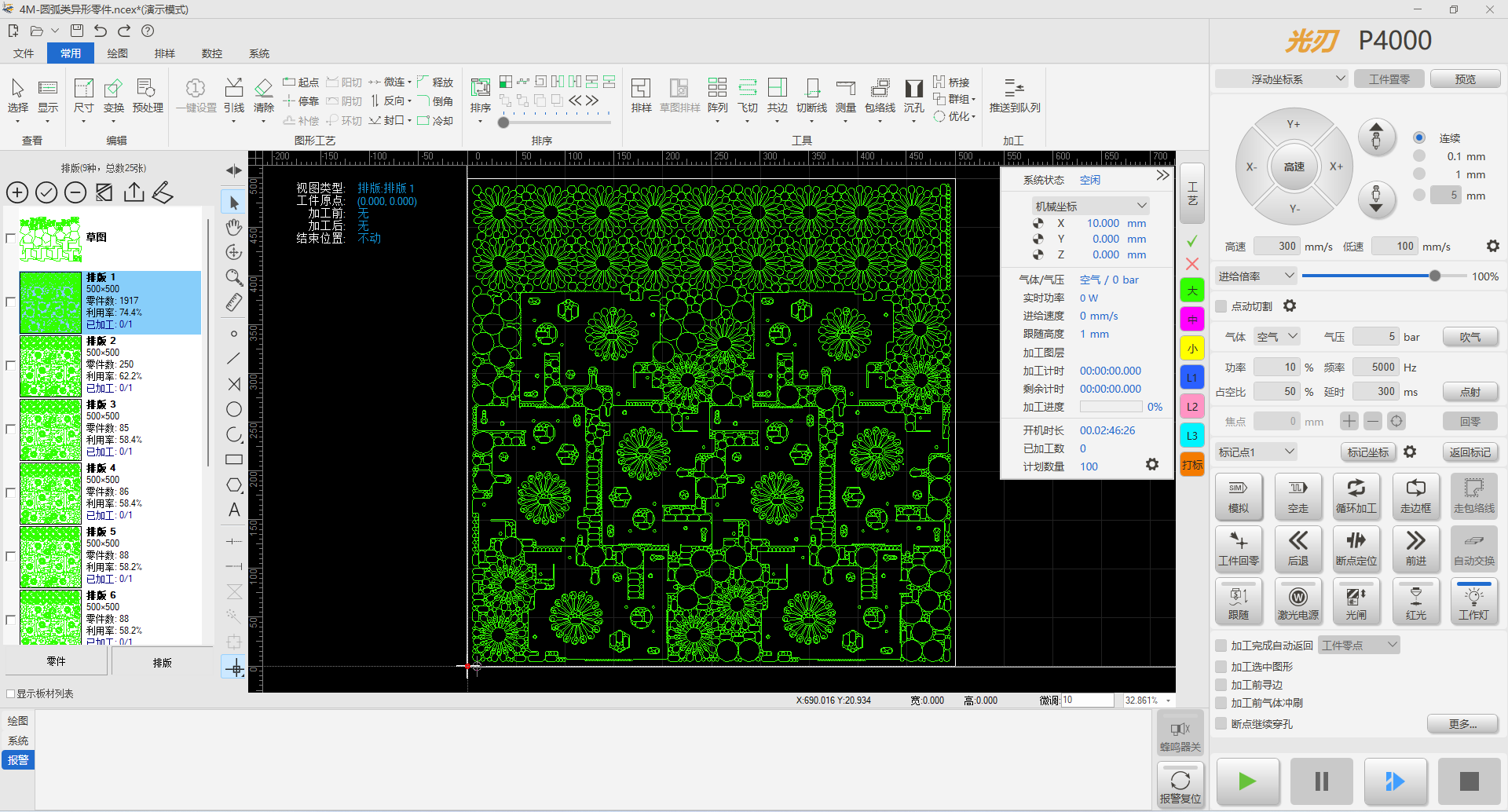The width and height of the screenshot is (1508, 812).
Task: Check 显示板材列表 checkbox
Action: 11,694
